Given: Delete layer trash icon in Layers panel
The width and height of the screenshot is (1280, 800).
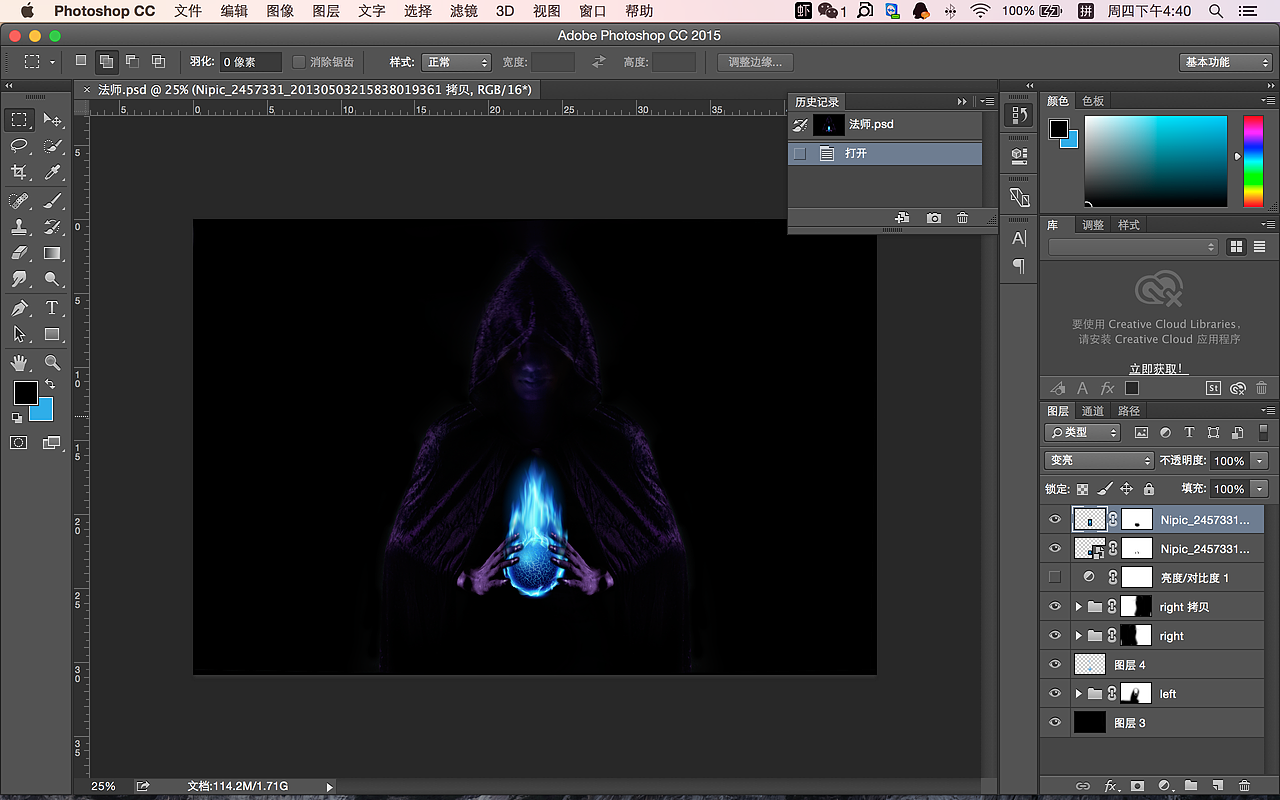Looking at the screenshot, I should pos(1244,786).
